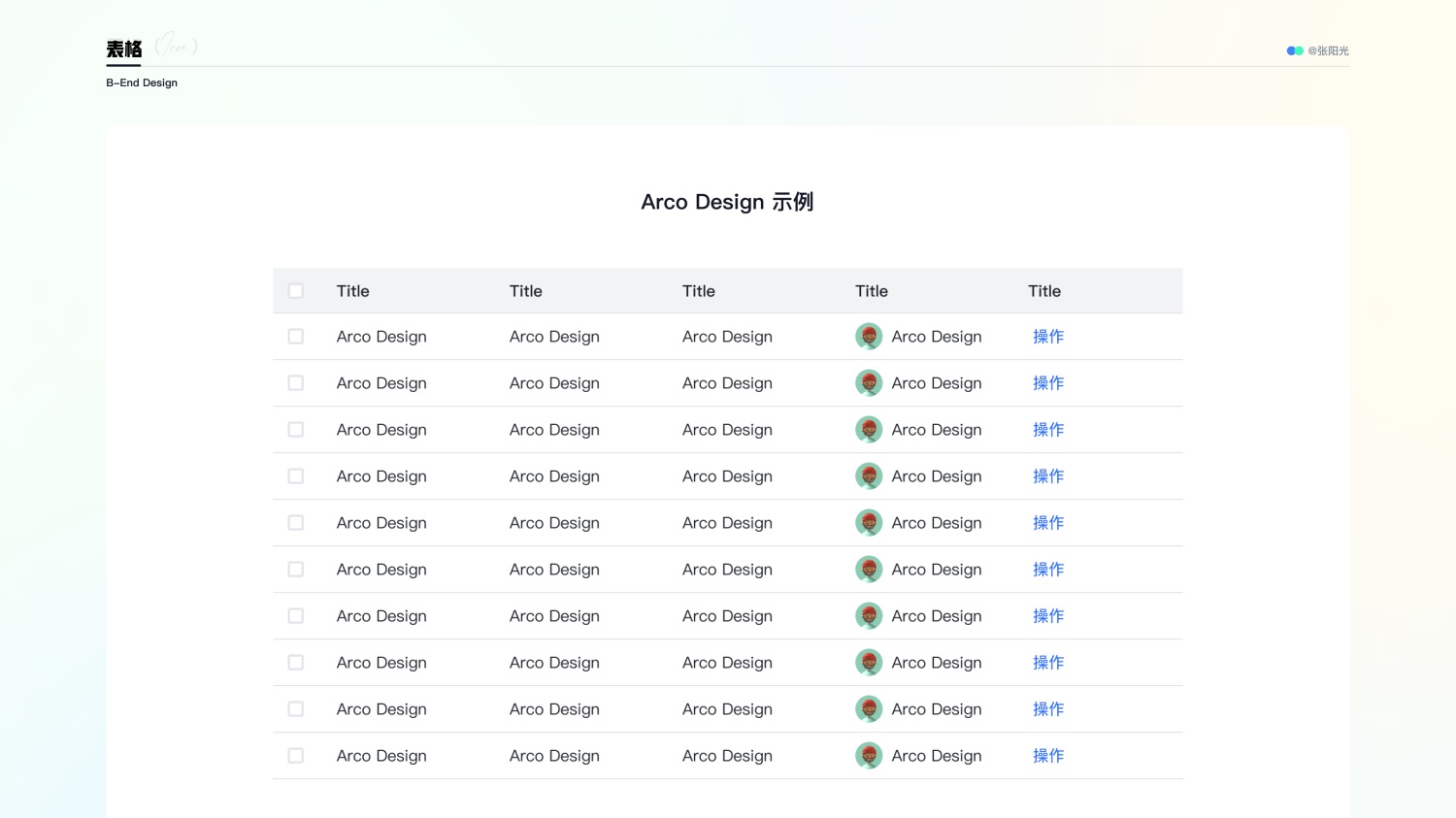Click the avatar icon in the third table row
The height and width of the screenshot is (818, 1456).
(869, 430)
